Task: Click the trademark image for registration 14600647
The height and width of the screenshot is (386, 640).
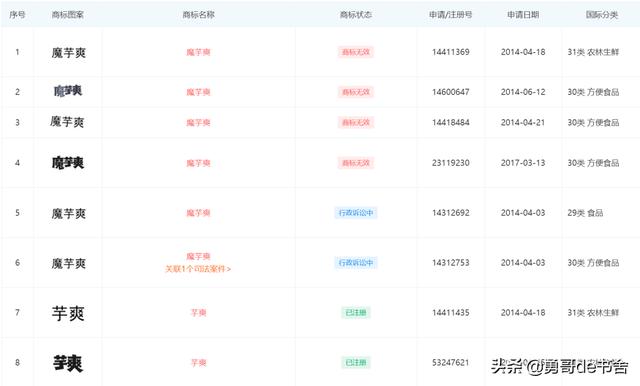Action: tap(68, 91)
